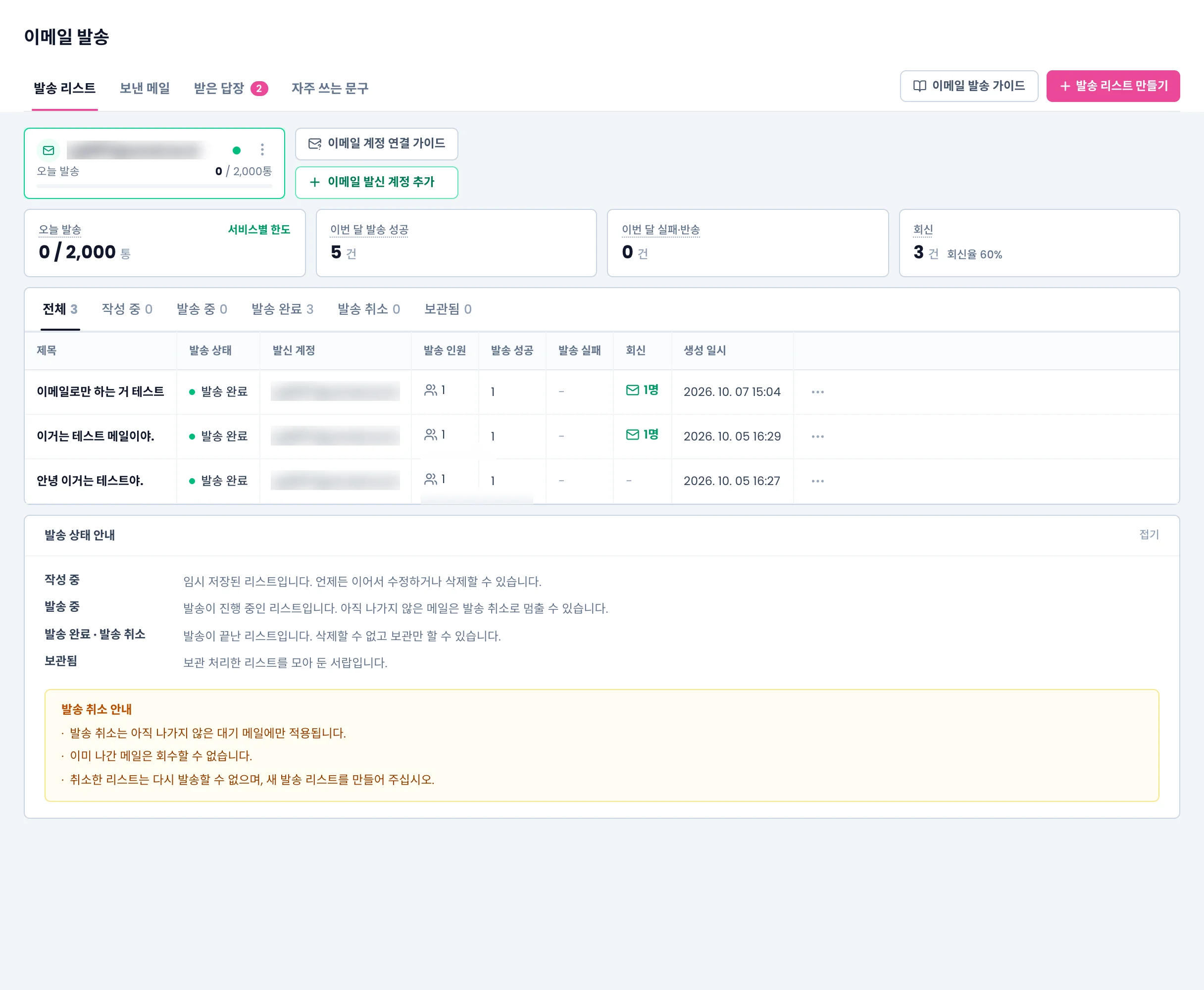1204x990 pixels.
Task: Filter list by 보관됨 0
Action: tap(448, 309)
